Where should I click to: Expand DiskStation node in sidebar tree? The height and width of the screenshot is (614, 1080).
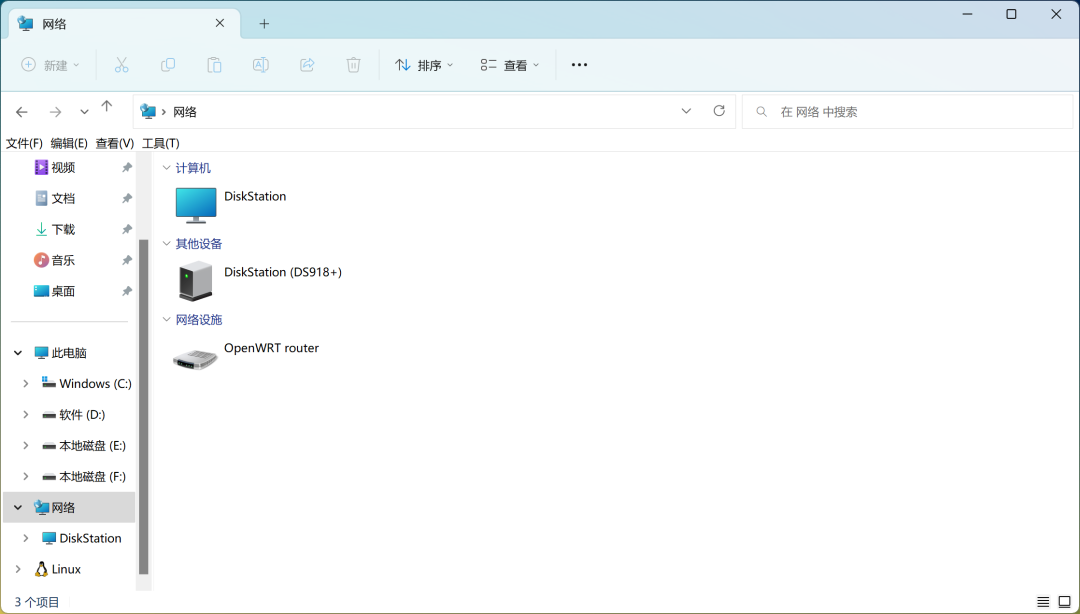tap(25, 538)
